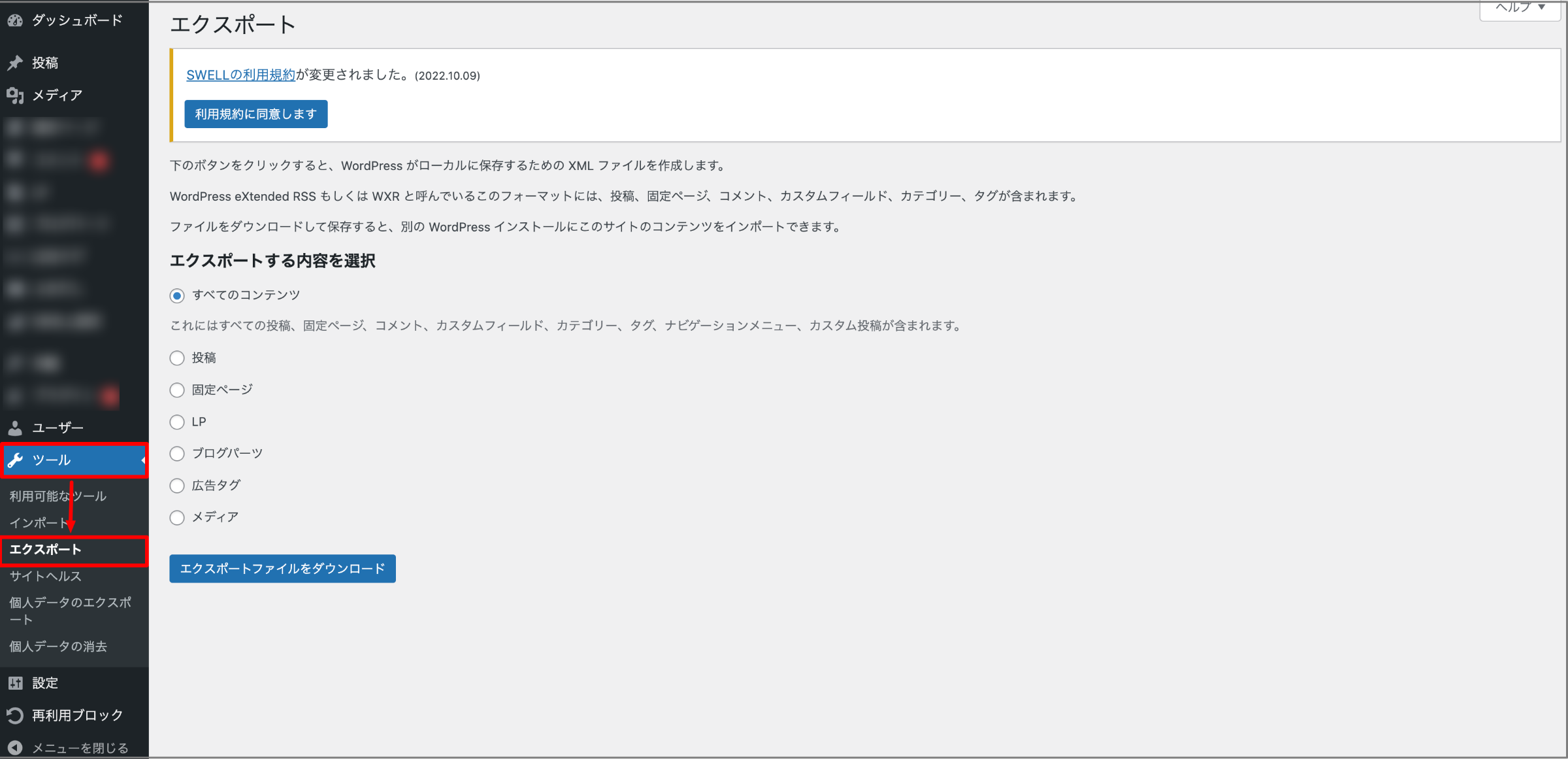Click the Users person icon
1568x759 pixels.
[x=15, y=428]
